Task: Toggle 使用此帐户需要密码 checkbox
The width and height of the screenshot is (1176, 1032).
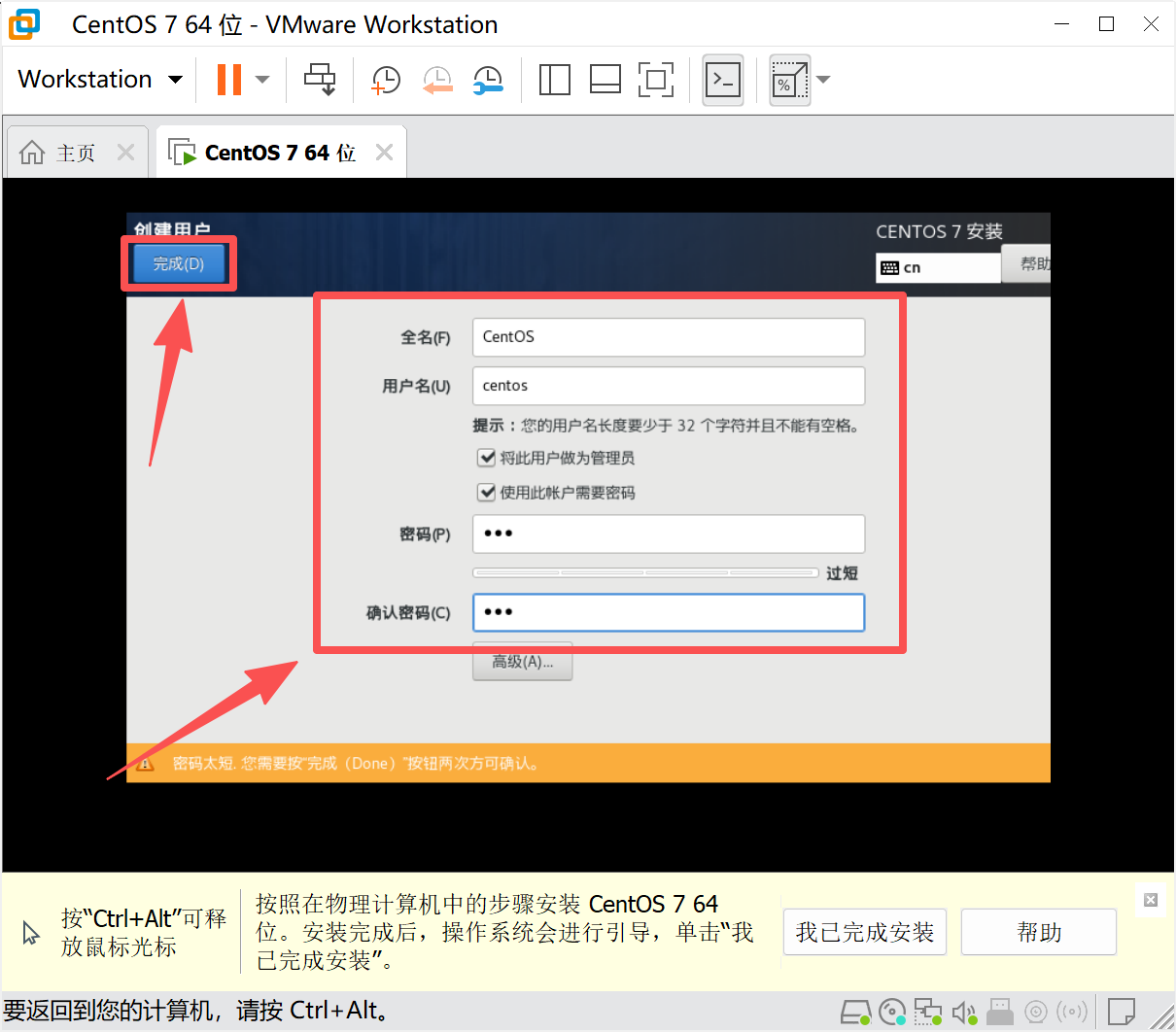Action: coord(487,492)
